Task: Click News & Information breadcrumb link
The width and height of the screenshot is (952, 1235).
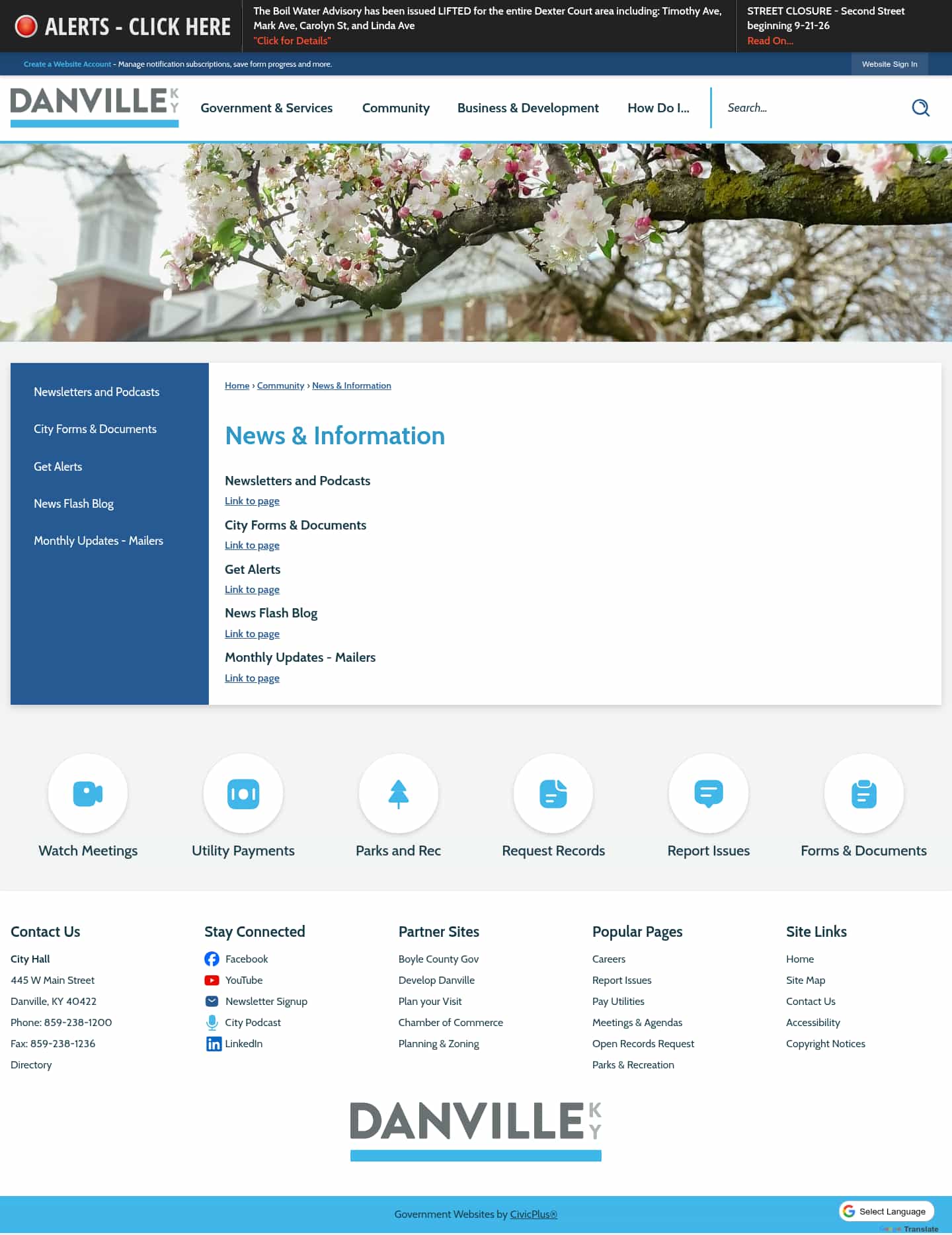Action: pyautogui.click(x=352, y=385)
